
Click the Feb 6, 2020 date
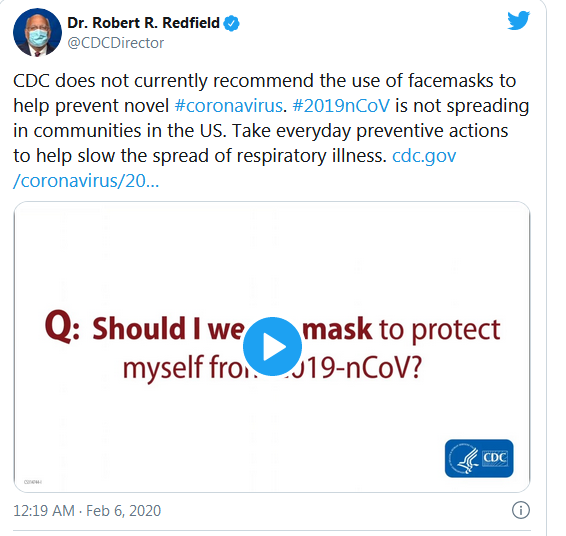pos(123,511)
